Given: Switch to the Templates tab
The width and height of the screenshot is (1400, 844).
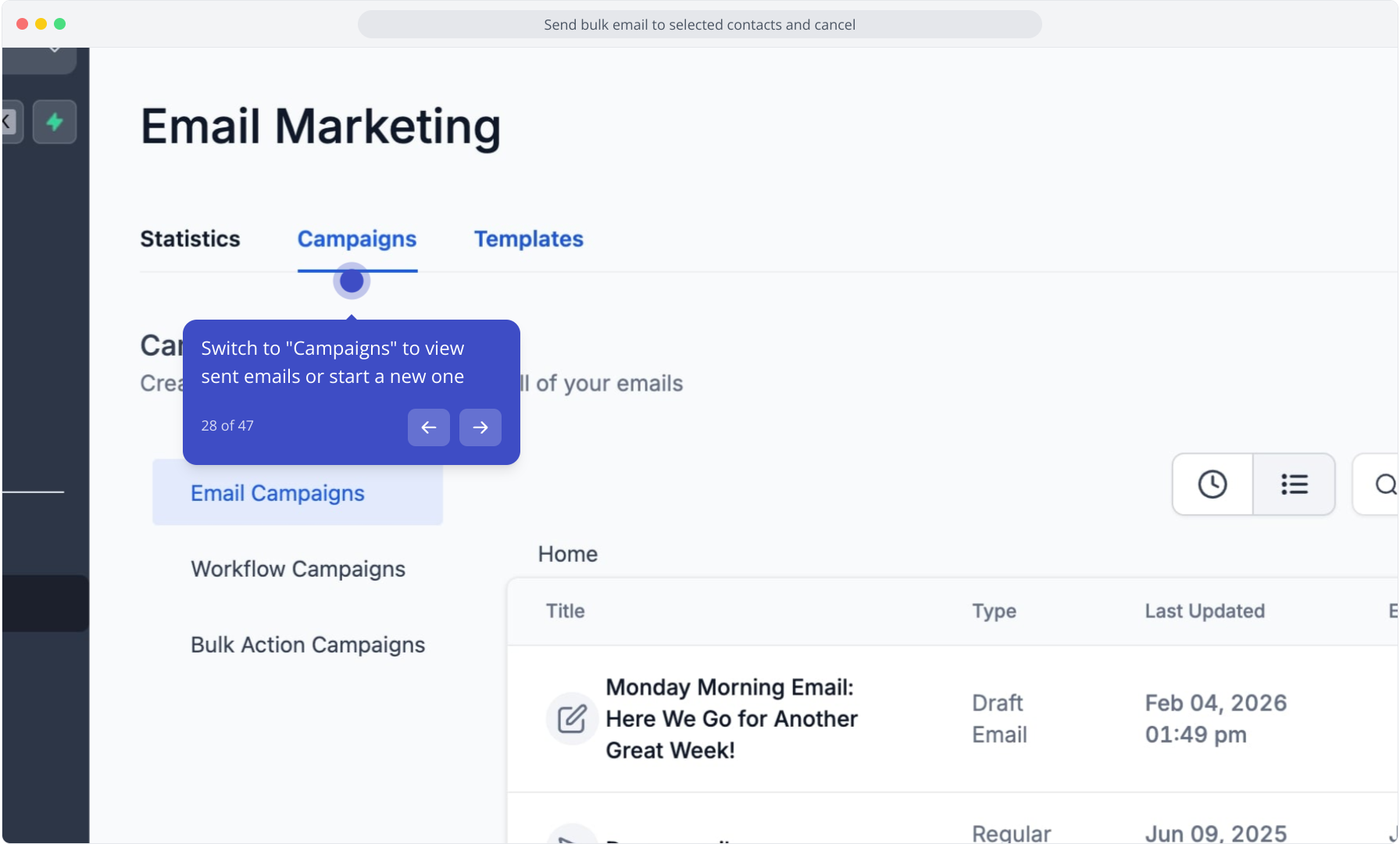Looking at the screenshot, I should [x=529, y=239].
